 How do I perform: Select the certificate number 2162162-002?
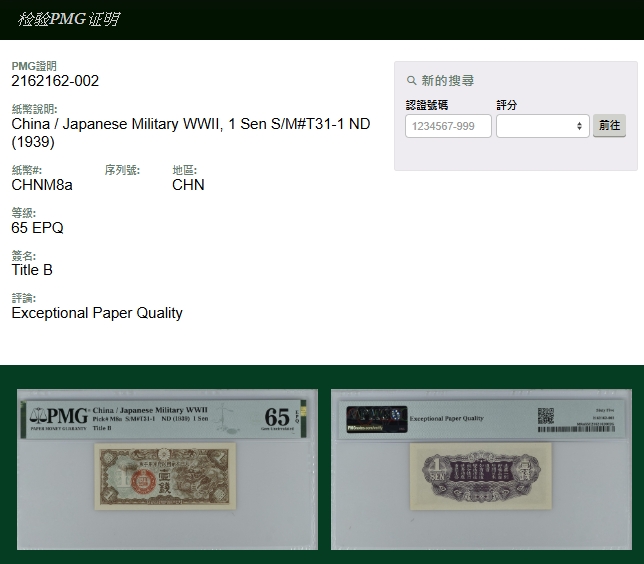(x=55, y=81)
